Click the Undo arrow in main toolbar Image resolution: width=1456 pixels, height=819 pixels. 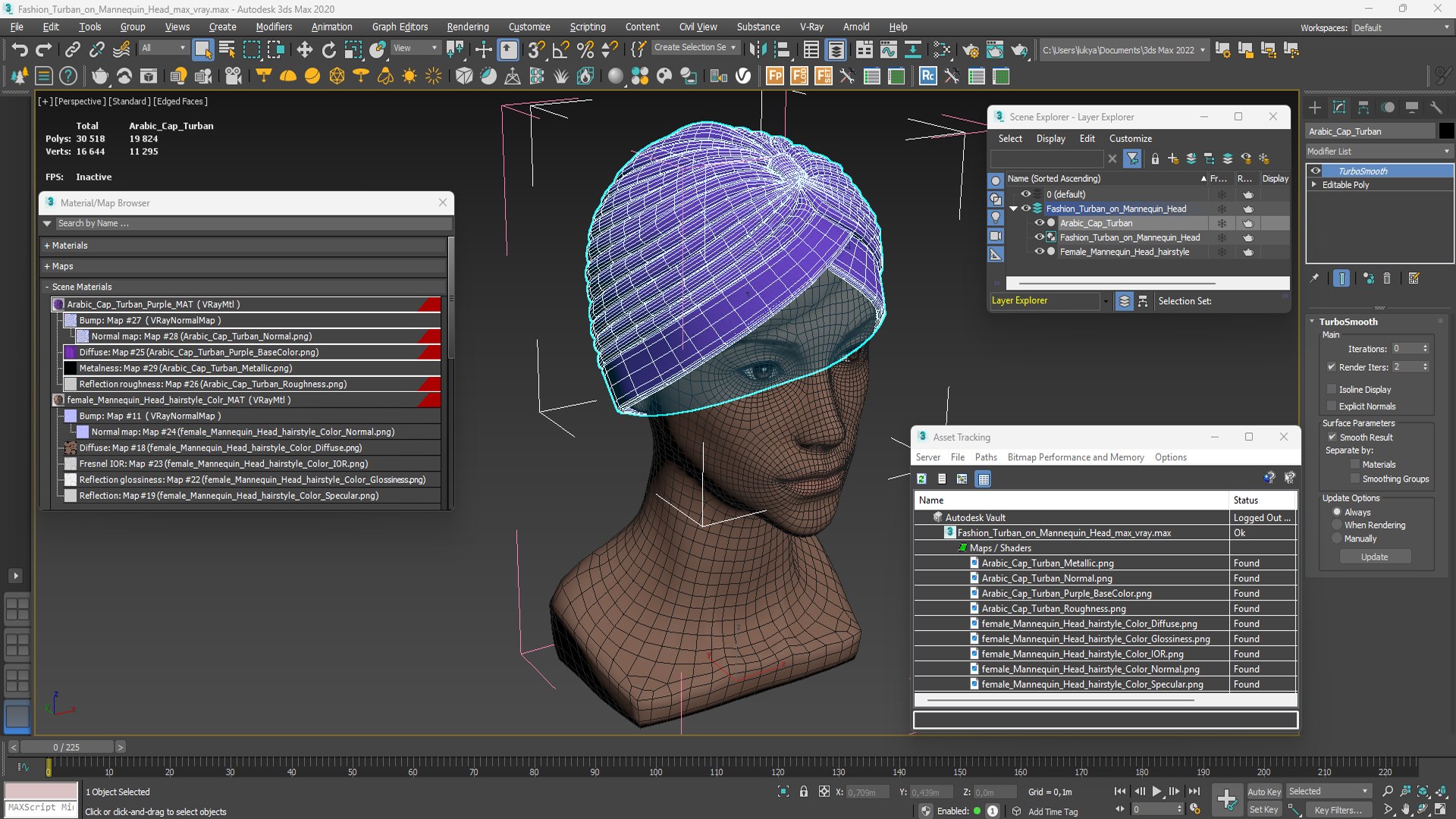click(x=20, y=50)
